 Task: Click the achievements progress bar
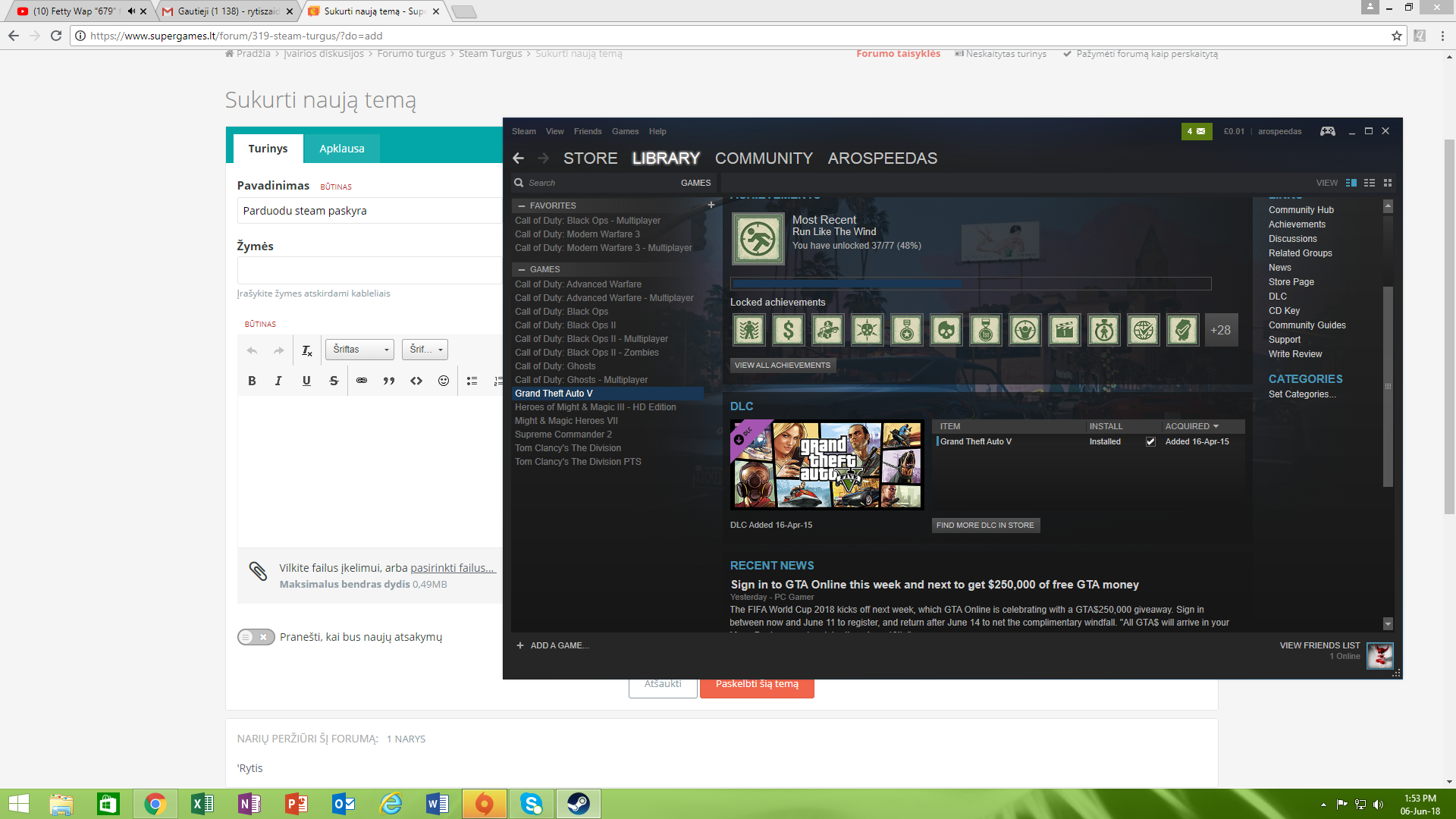971,284
